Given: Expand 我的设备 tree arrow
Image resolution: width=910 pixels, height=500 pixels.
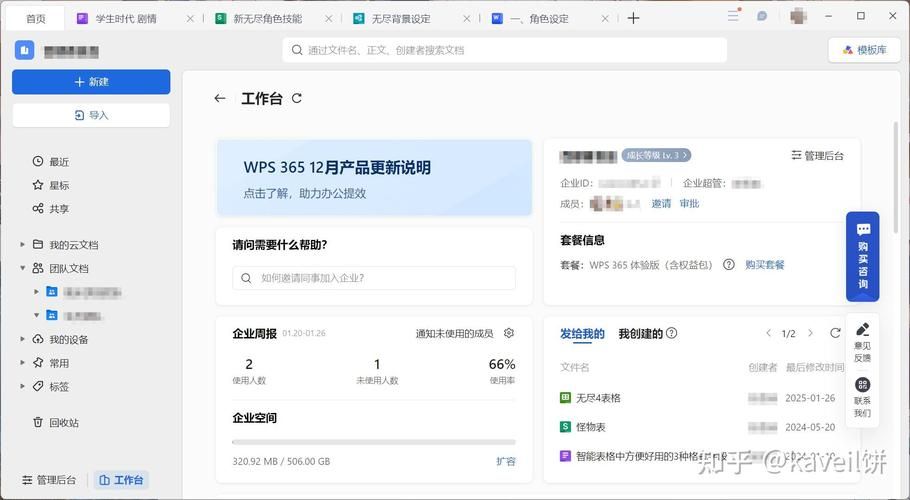Looking at the screenshot, I should pos(22,339).
